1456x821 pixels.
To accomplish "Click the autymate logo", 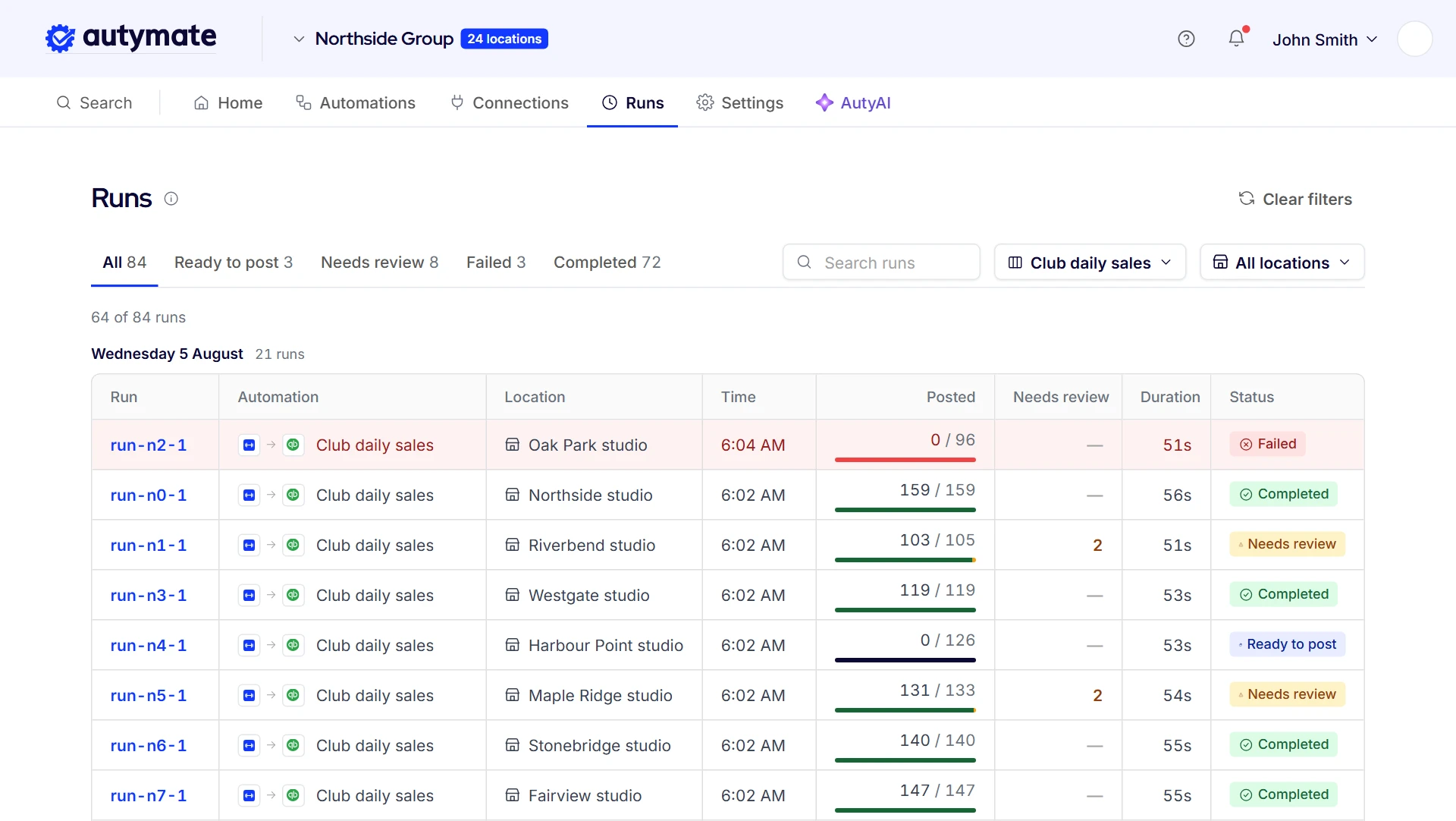I will click(x=130, y=38).
